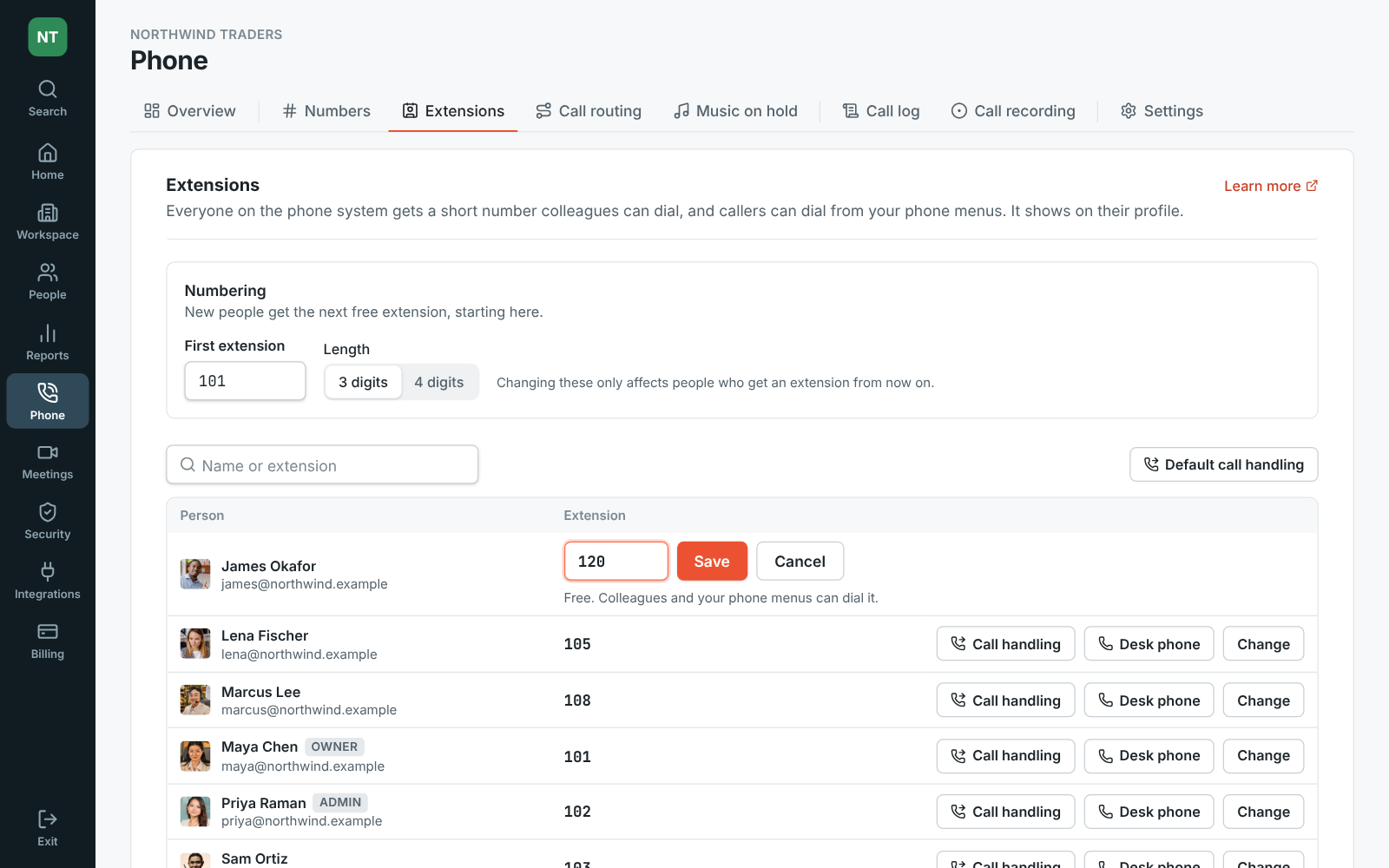The image size is (1389, 868).
Task: Select the Extensions tab
Action: click(x=453, y=111)
